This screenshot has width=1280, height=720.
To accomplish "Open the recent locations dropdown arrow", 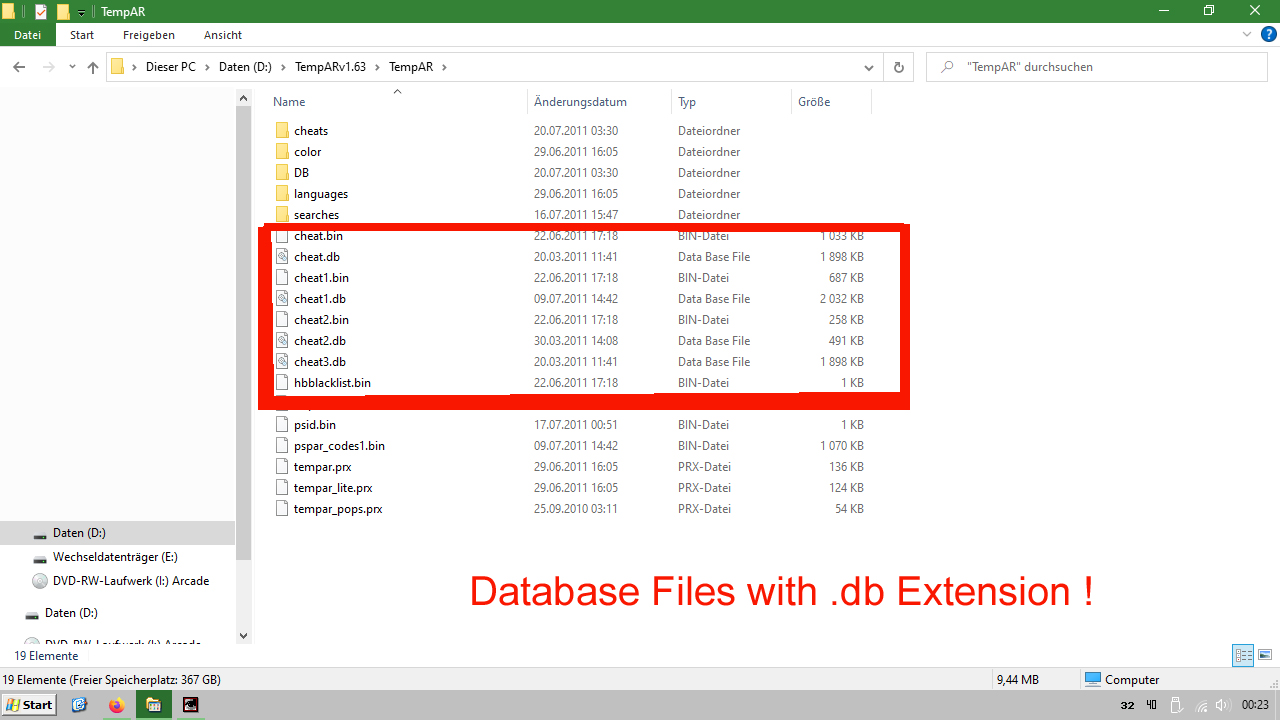I will coord(72,67).
